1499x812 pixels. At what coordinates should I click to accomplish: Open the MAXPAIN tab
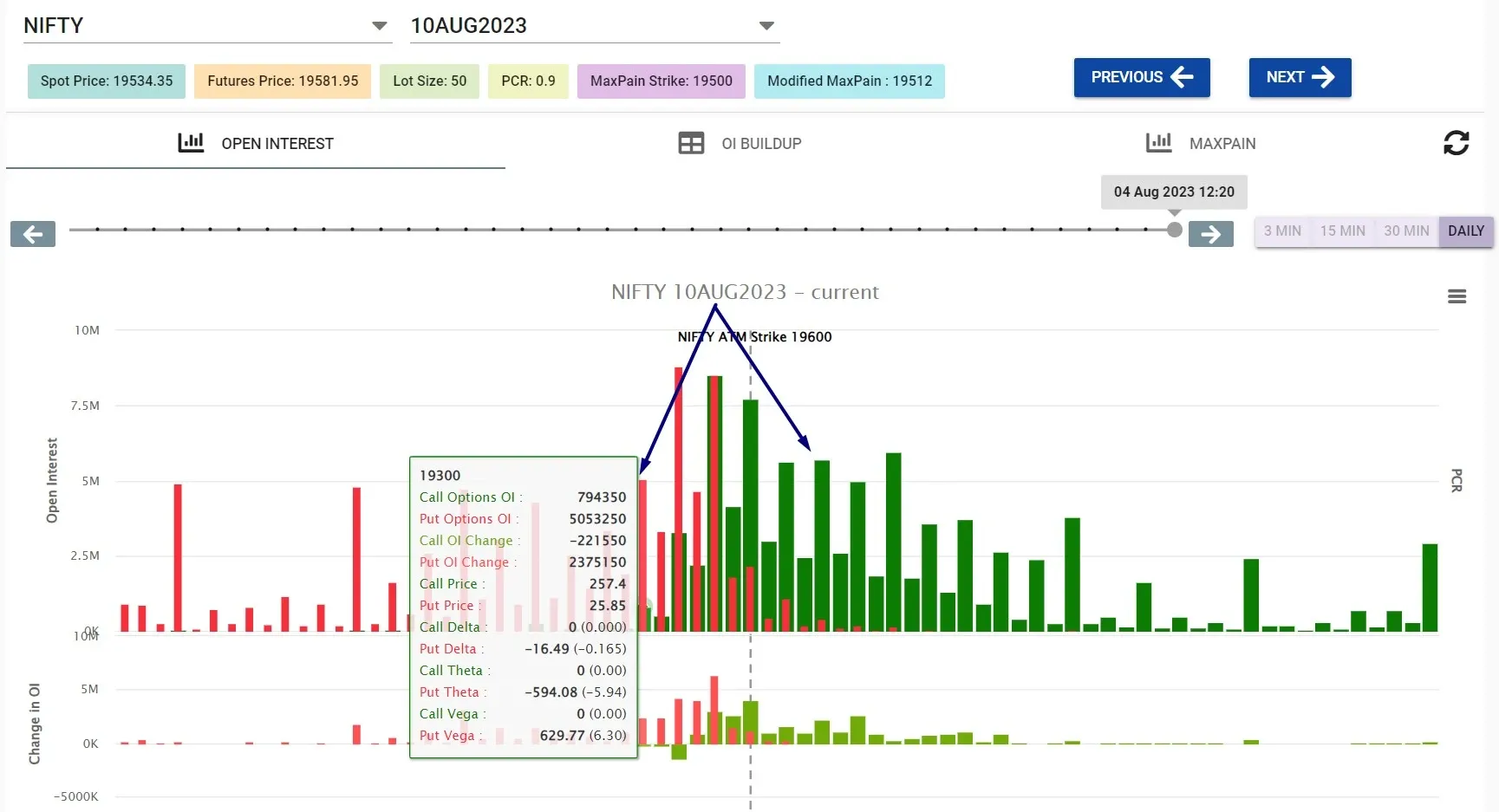pos(1222,144)
